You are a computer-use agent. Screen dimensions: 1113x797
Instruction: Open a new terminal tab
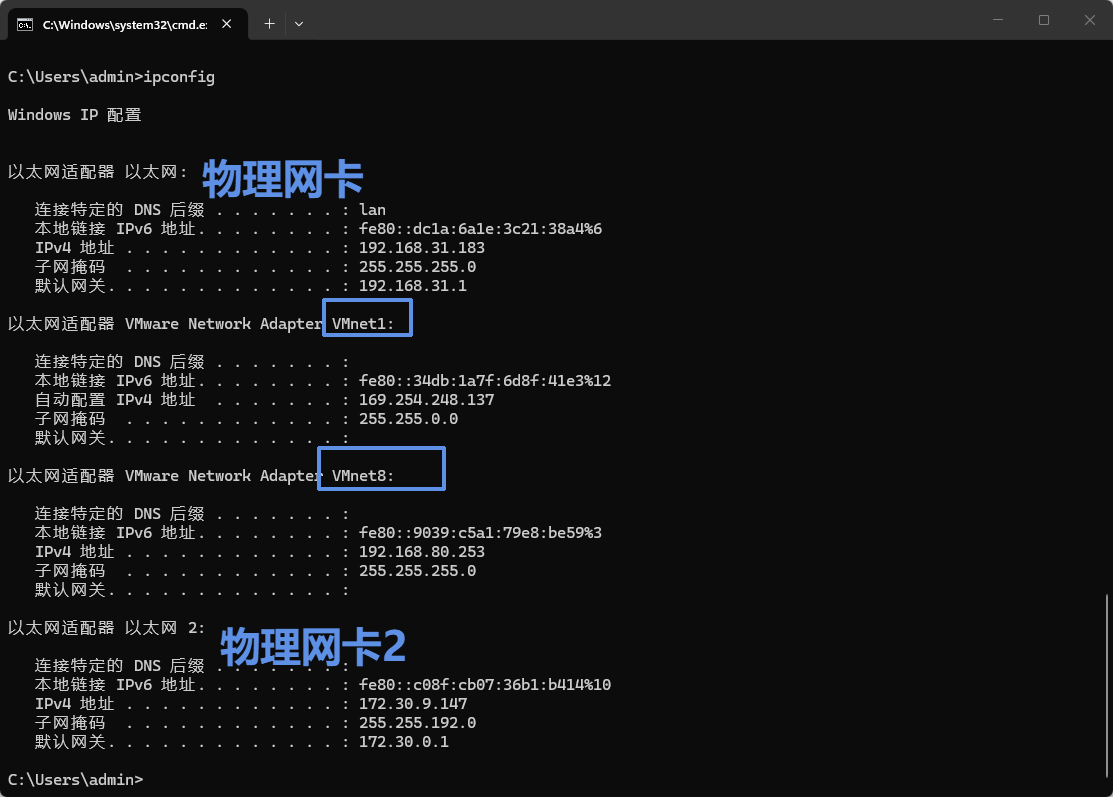(x=269, y=23)
